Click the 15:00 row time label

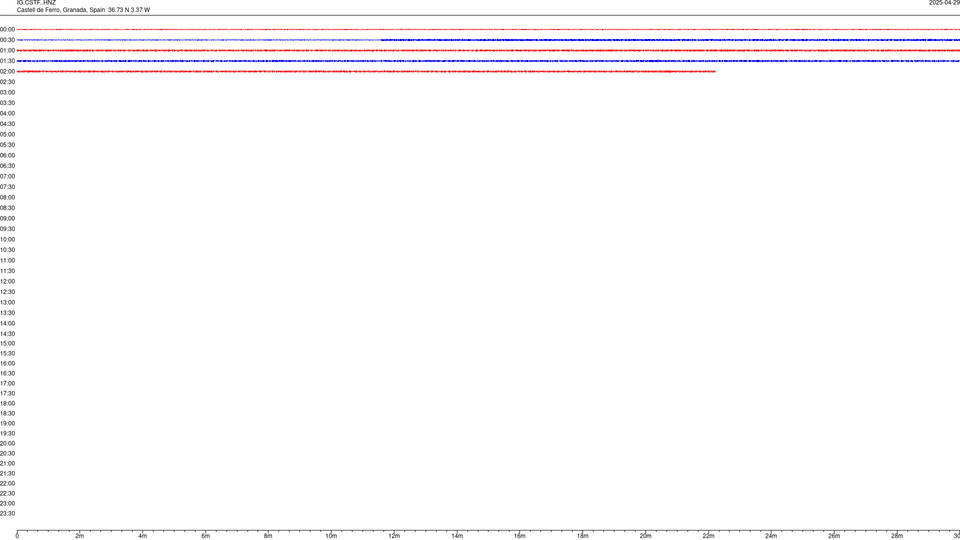pos(7,343)
